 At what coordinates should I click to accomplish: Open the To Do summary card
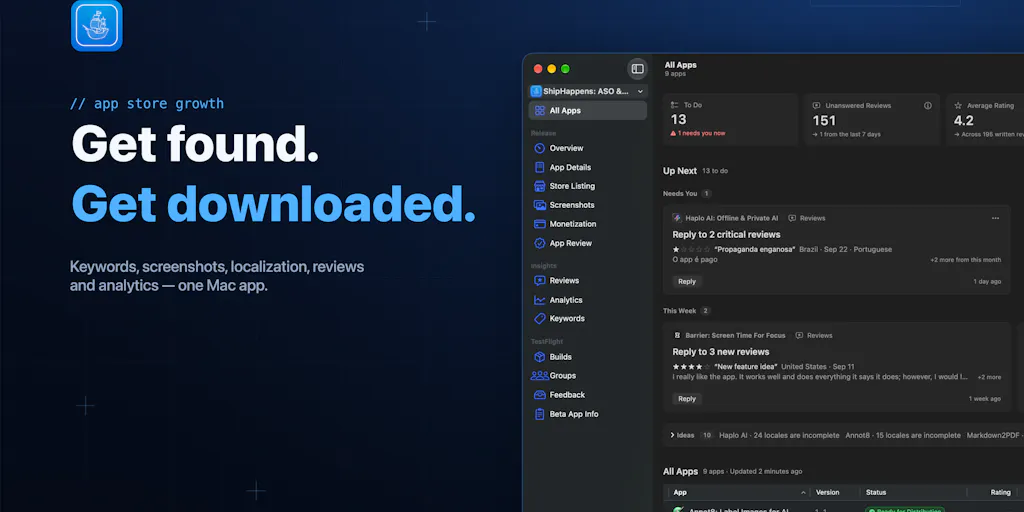730,120
